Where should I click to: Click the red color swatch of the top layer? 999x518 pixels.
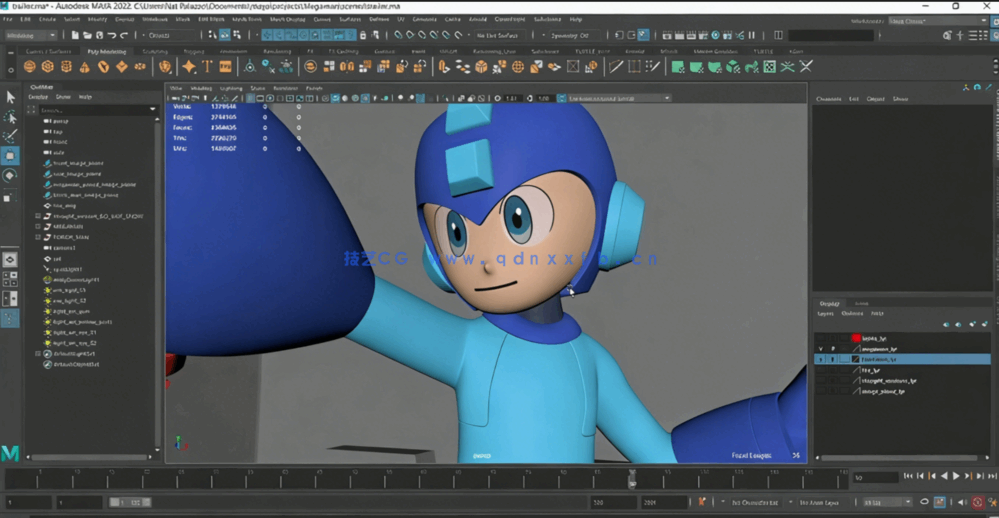(855, 338)
